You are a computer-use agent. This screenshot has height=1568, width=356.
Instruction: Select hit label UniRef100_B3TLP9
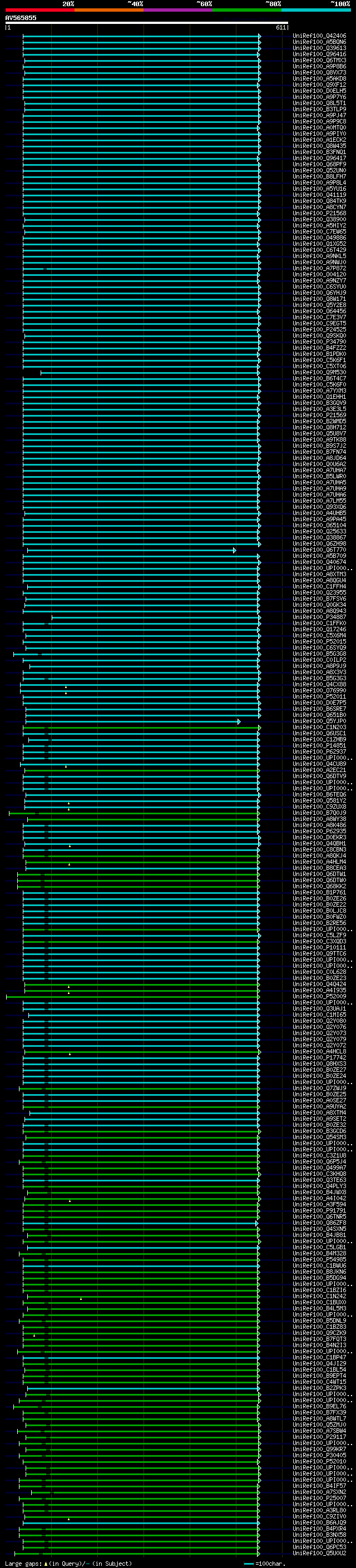[x=319, y=109]
